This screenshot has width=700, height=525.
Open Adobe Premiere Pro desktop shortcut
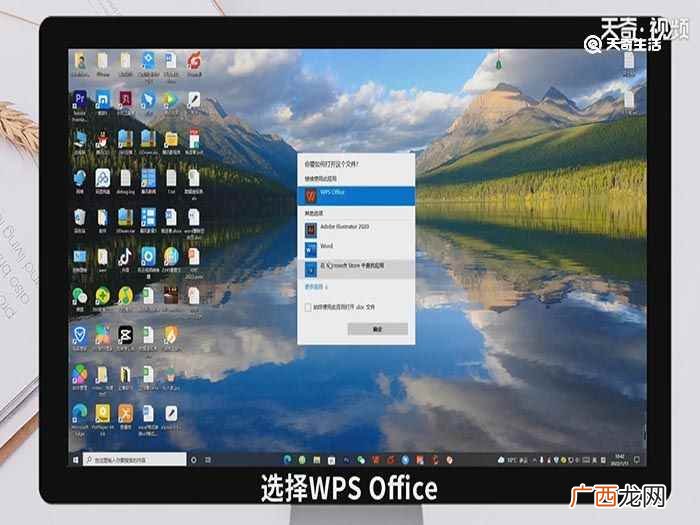(x=80, y=104)
